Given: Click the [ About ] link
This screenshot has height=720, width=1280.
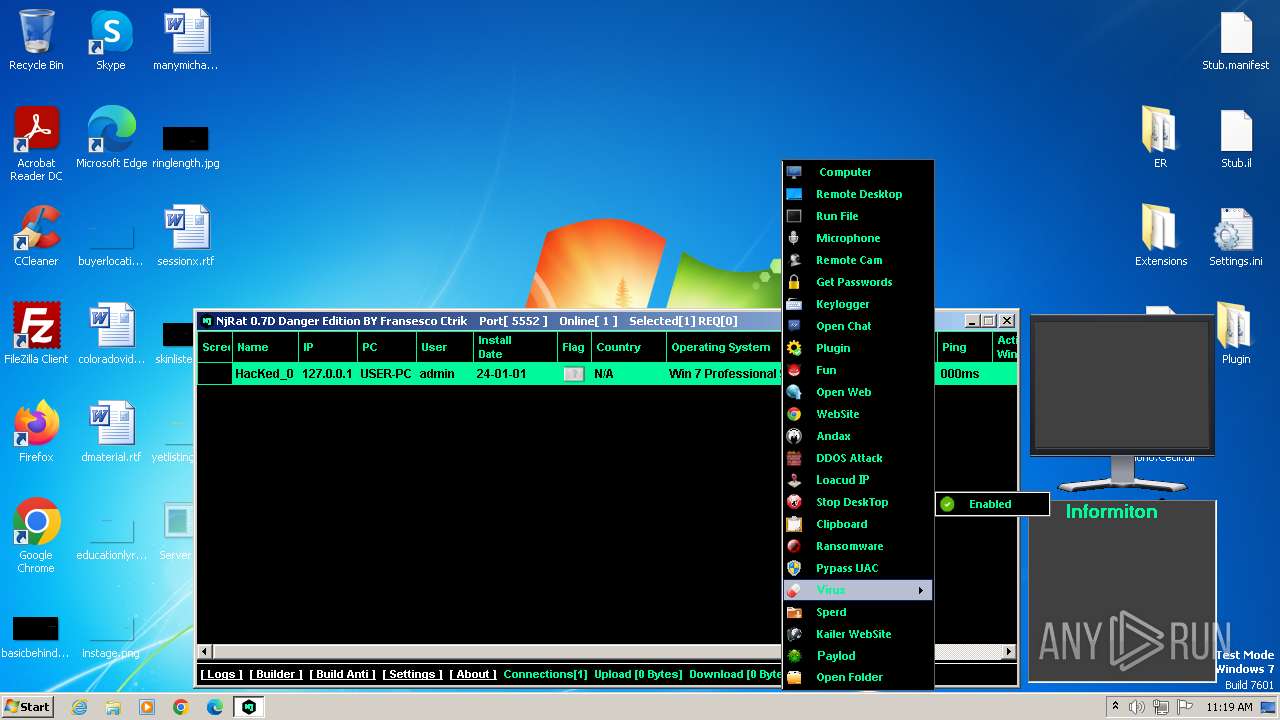Looking at the screenshot, I should click(x=473, y=674).
